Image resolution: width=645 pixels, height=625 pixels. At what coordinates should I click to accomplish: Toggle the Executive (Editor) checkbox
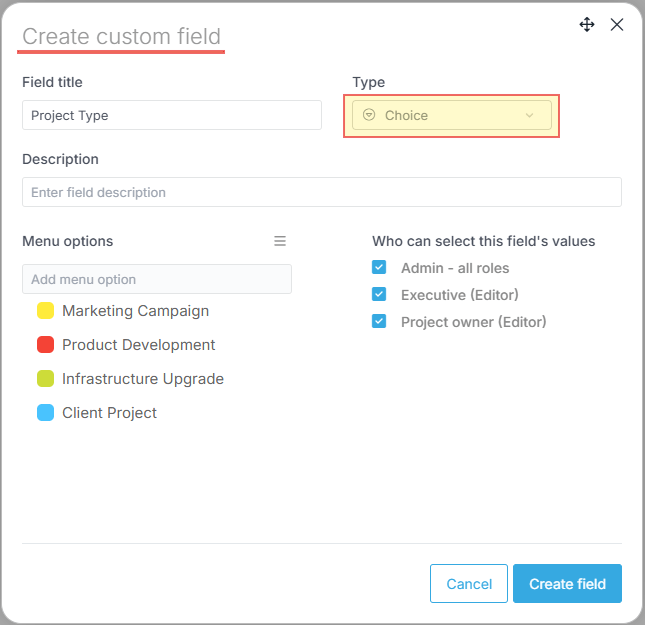(379, 295)
